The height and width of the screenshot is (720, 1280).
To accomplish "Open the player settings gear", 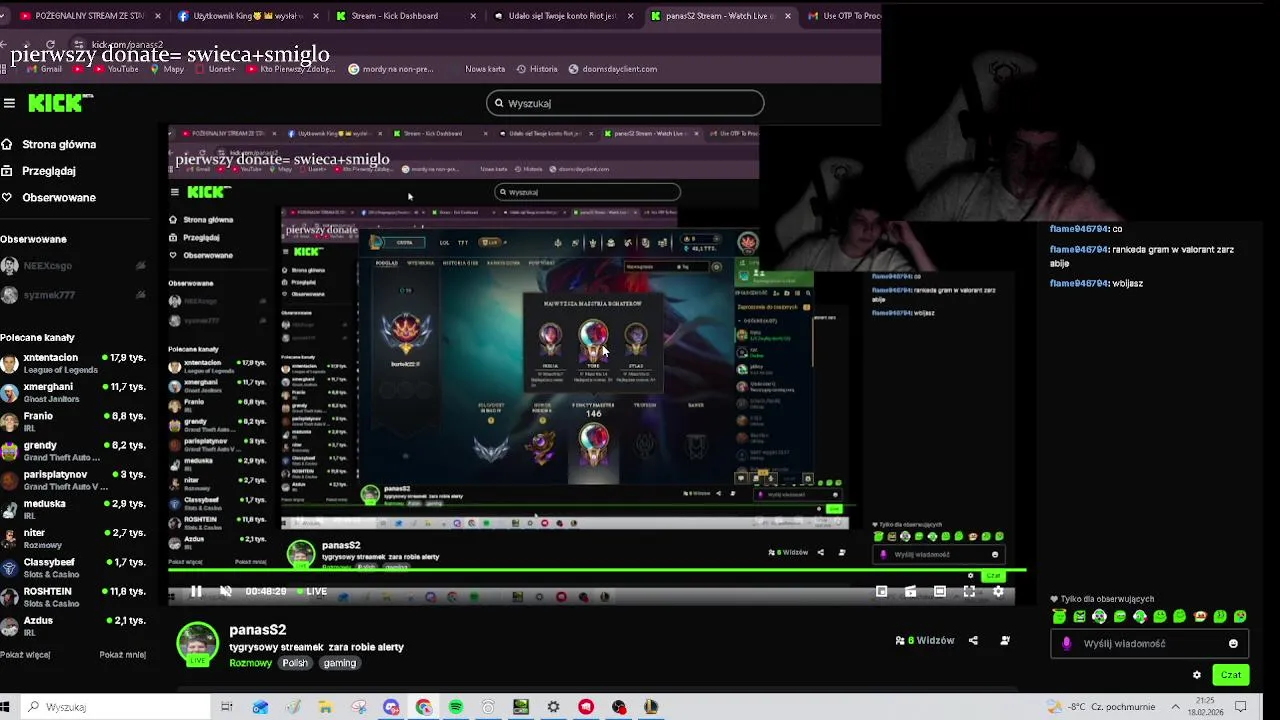I will coord(998,592).
